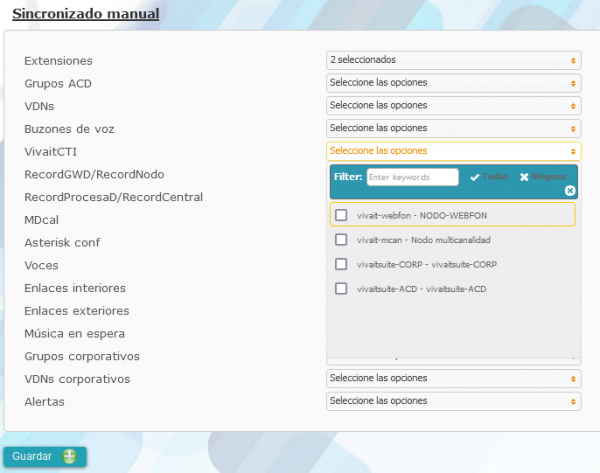The image size is (600, 473).
Task: Click the Sincronizado manual heading
Action: (86, 14)
